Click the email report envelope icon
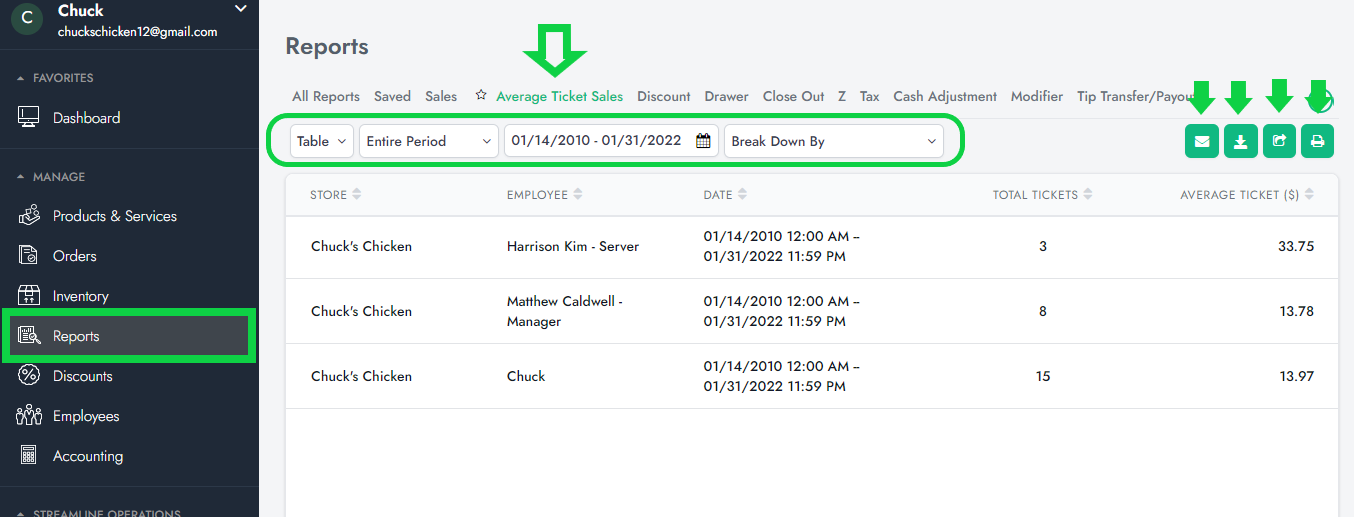This screenshot has width=1354, height=517. 1201,142
